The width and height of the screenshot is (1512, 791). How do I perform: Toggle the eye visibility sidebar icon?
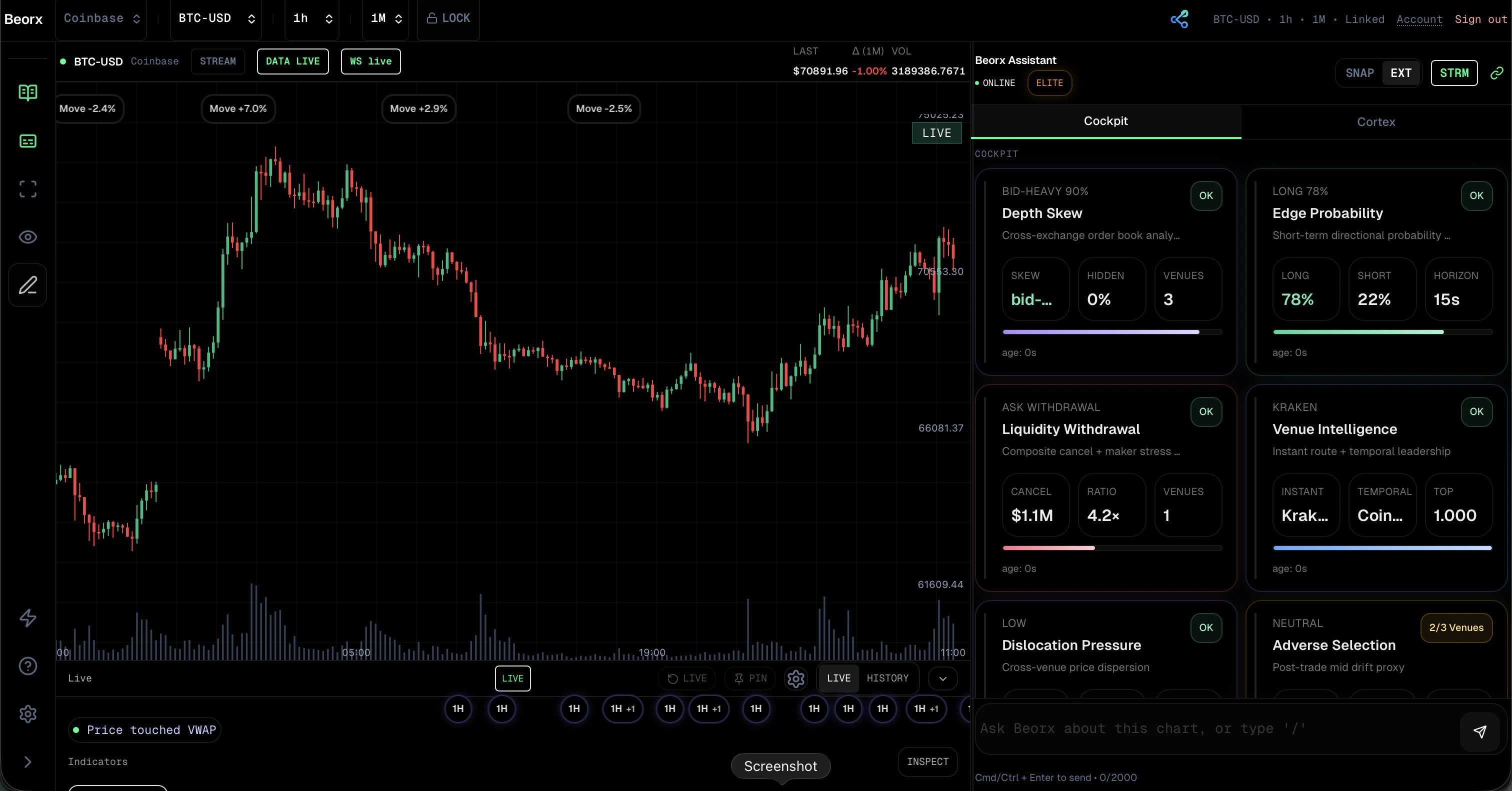(x=27, y=237)
